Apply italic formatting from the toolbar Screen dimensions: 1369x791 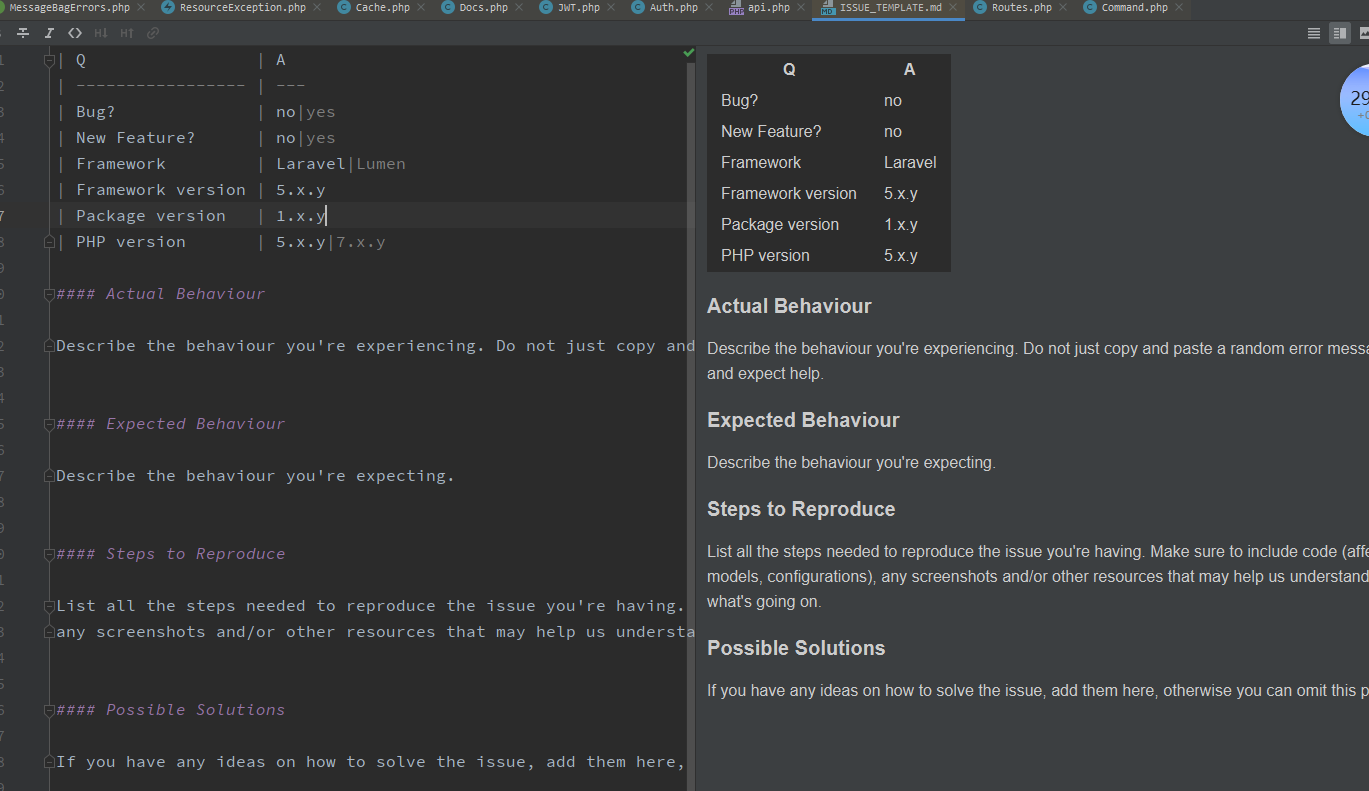(49, 33)
